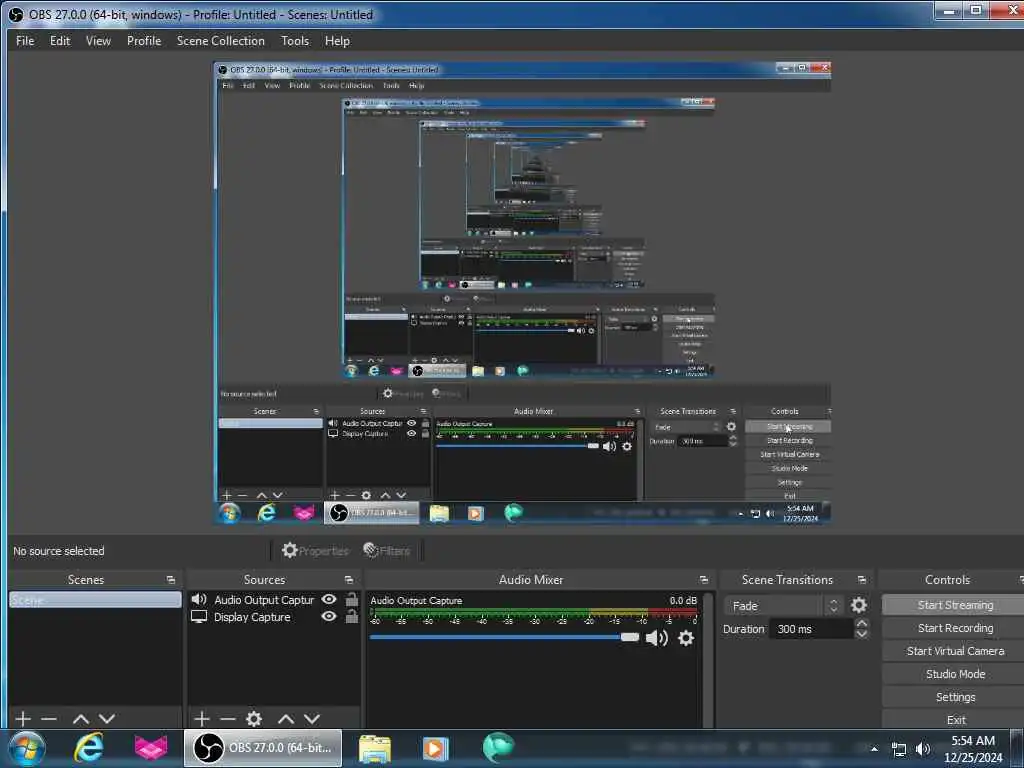The width and height of the screenshot is (1024, 768).
Task: Open the Edit menu
Action: tap(59, 40)
